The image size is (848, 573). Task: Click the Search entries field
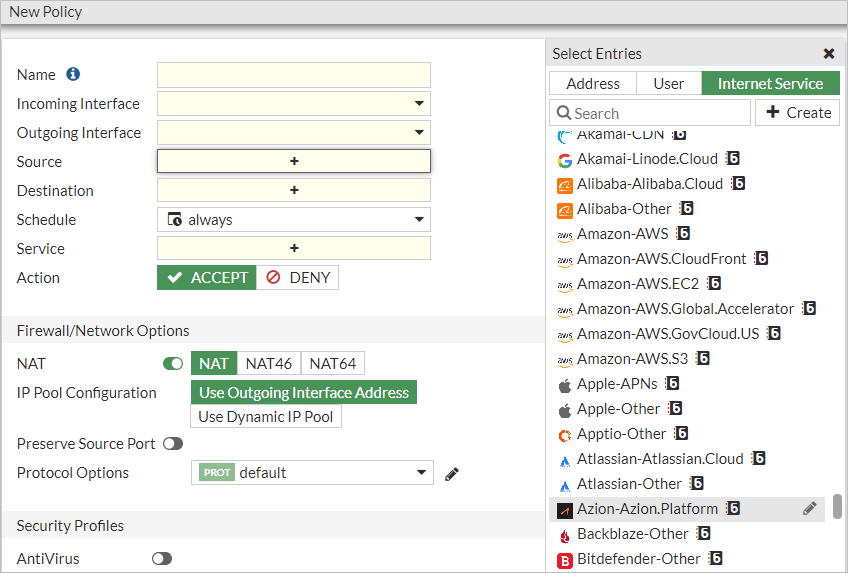click(x=650, y=112)
